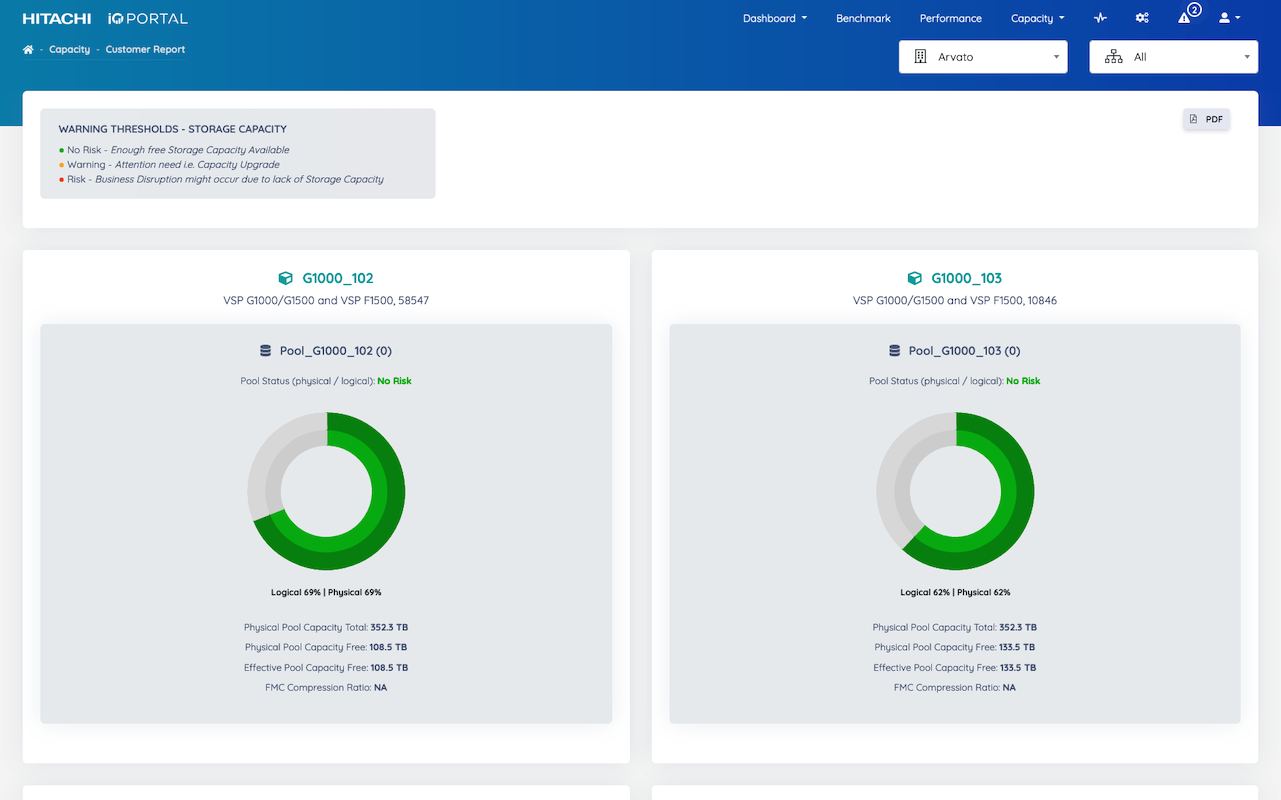
Task: Export report with the PDF button
Action: click(x=1206, y=119)
